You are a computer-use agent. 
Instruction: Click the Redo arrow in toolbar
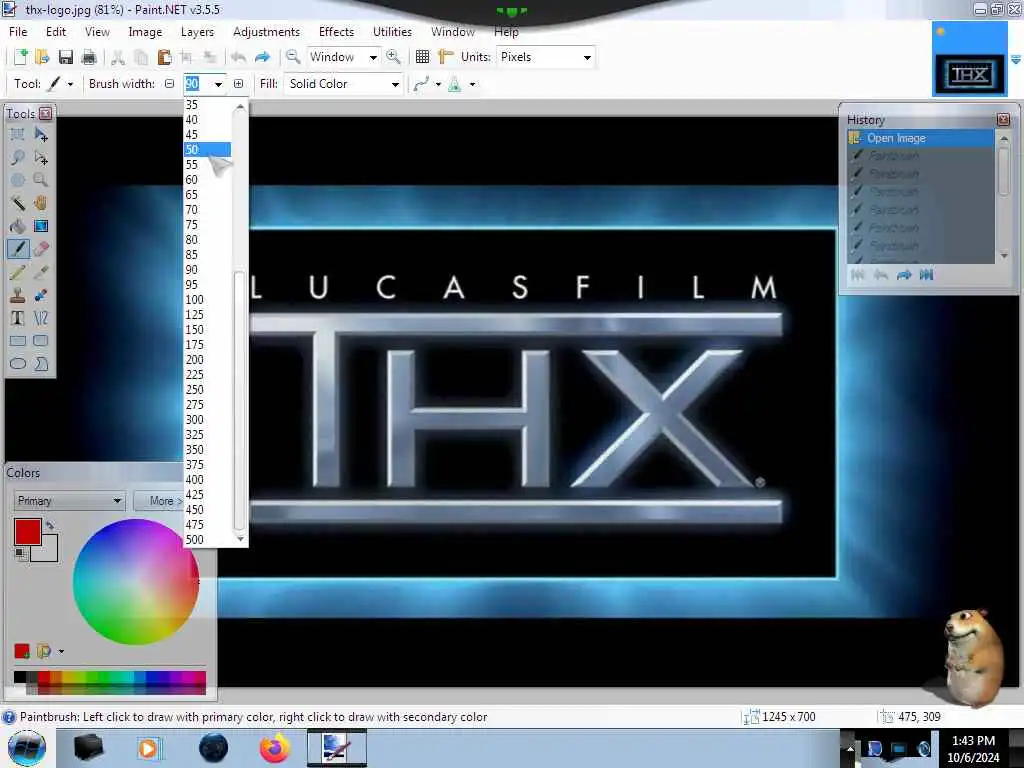[263, 57]
